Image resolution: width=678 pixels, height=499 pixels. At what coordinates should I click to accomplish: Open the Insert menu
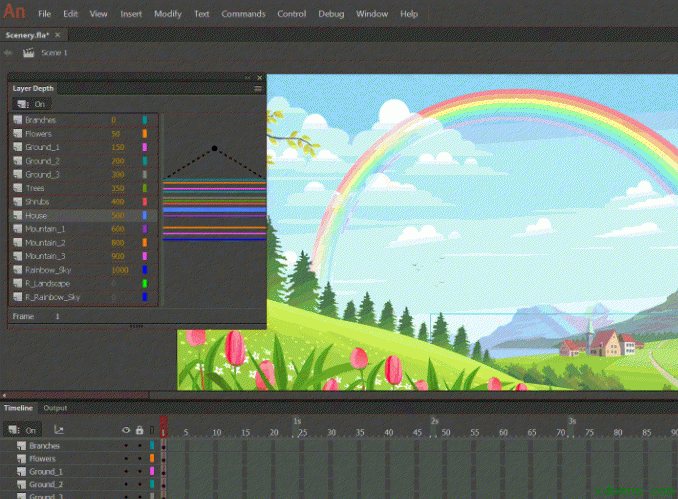(x=131, y=14)
